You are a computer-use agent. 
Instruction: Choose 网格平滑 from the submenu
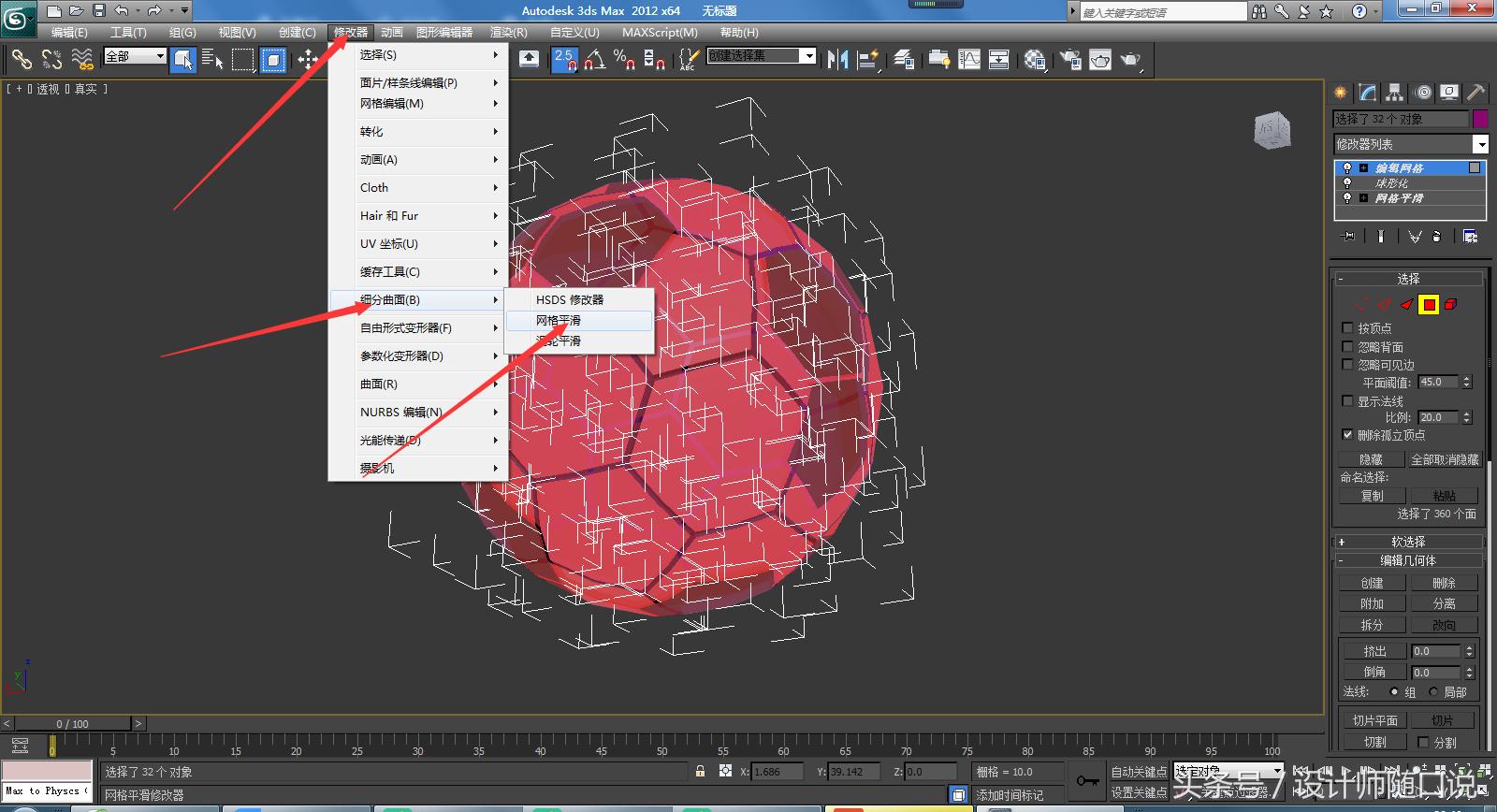click(x=579, y=320)
